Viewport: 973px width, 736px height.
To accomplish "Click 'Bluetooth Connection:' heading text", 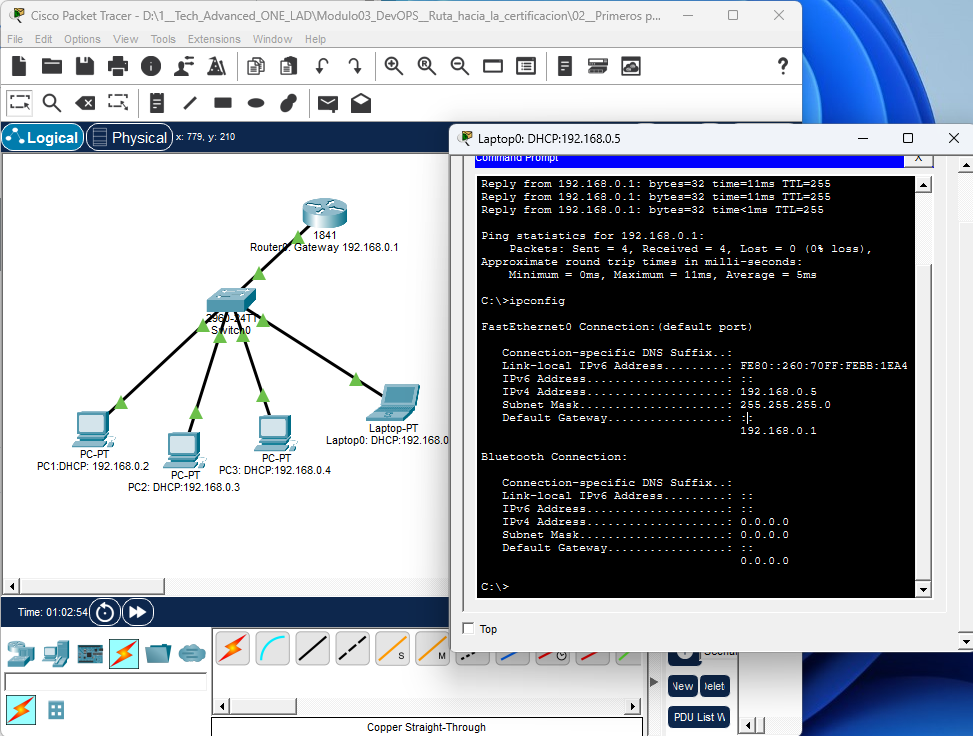I will tap(554, 457).
